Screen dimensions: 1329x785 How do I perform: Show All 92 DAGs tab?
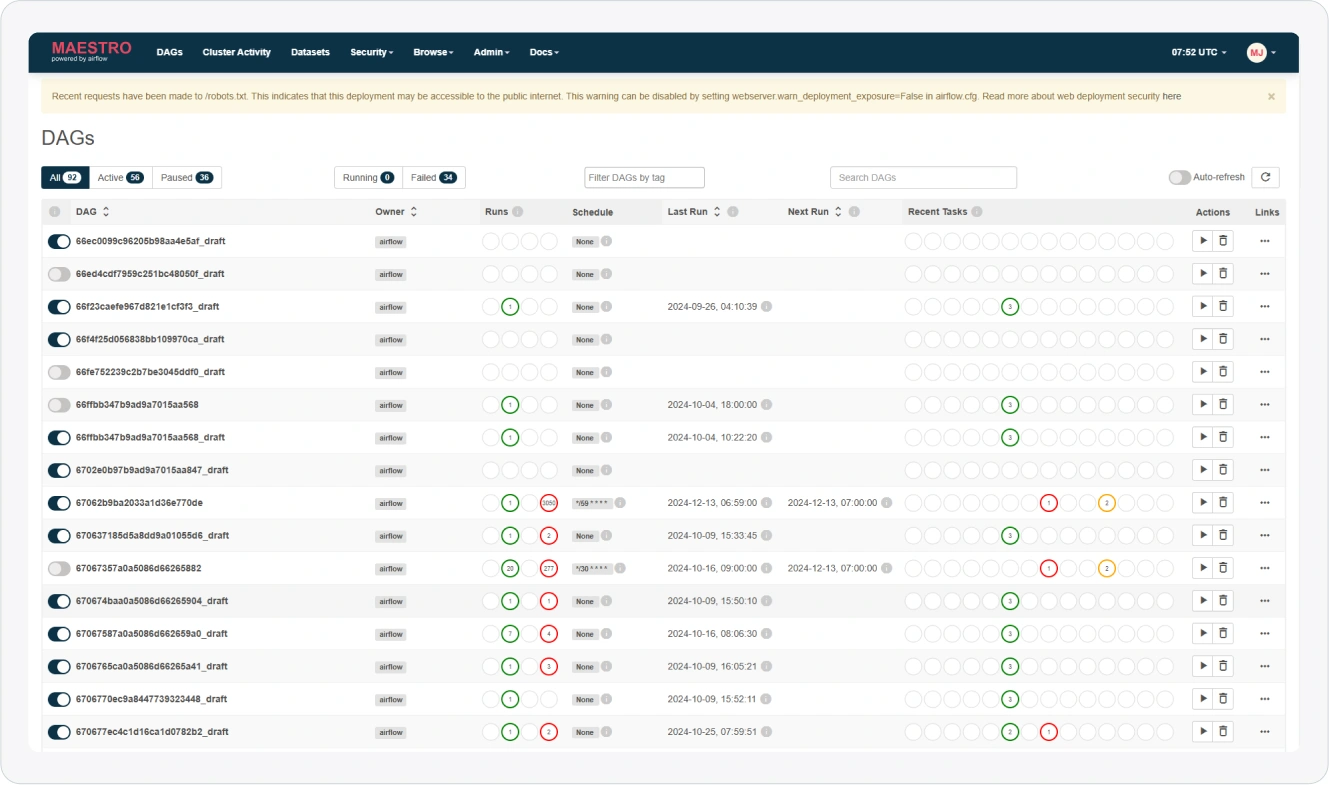pos(65,177)
